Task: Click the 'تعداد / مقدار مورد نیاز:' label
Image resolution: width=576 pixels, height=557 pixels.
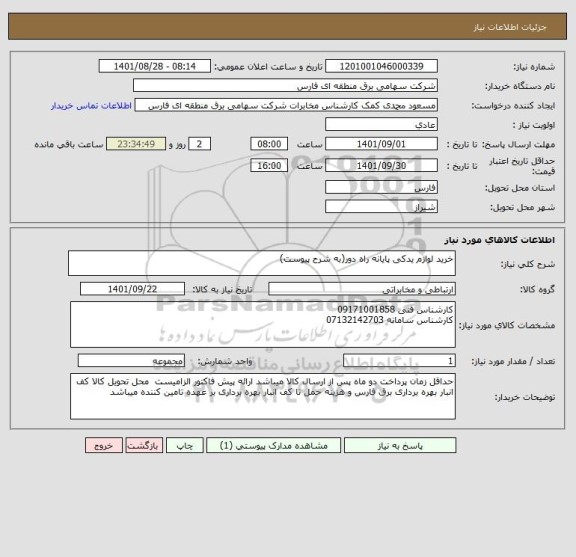Action: tap(513, 362)
